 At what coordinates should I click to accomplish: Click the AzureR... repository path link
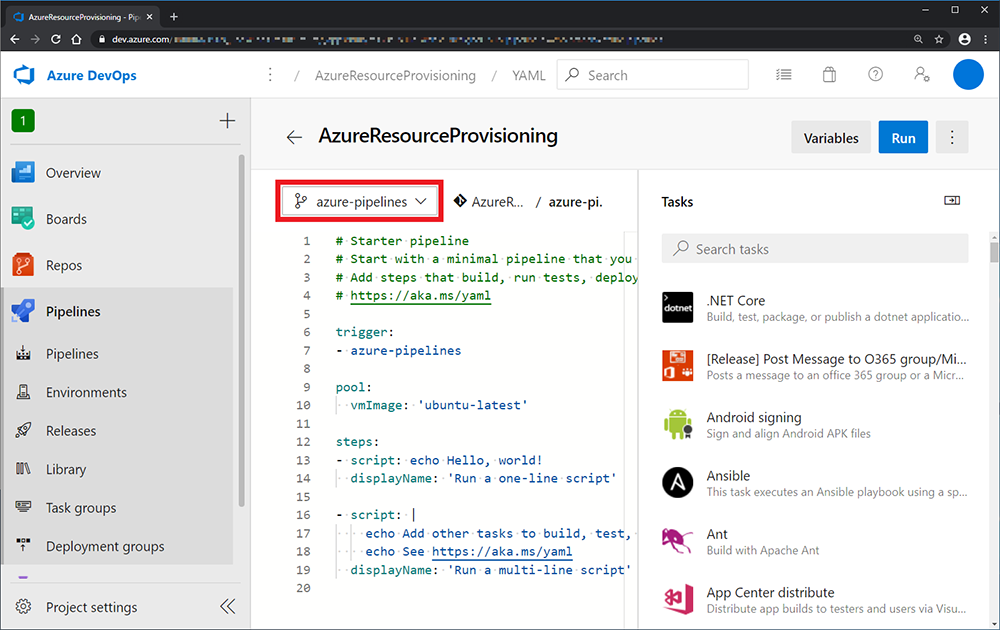[489, 201]
